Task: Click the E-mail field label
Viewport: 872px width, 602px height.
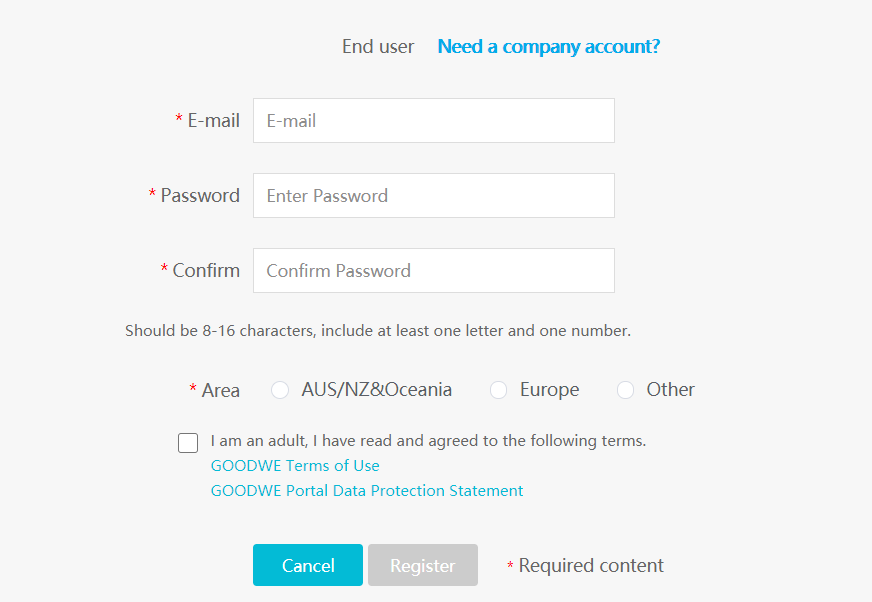Action: [x=213, y=121]
